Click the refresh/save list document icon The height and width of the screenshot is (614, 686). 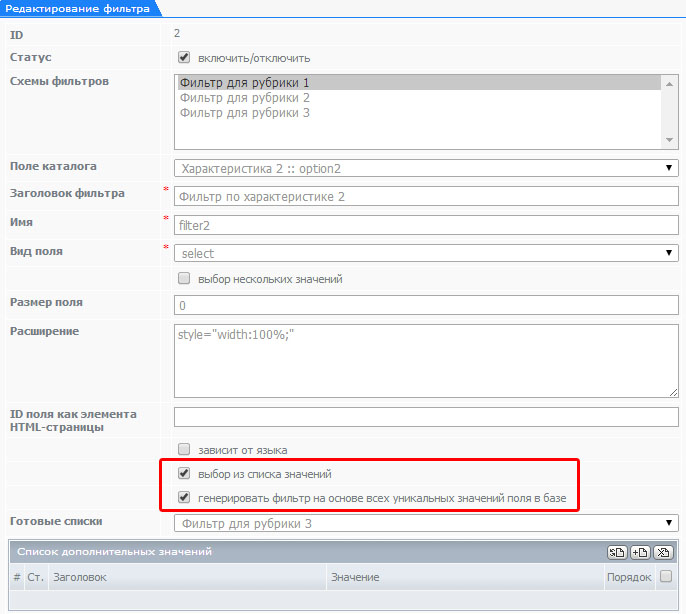617,552
